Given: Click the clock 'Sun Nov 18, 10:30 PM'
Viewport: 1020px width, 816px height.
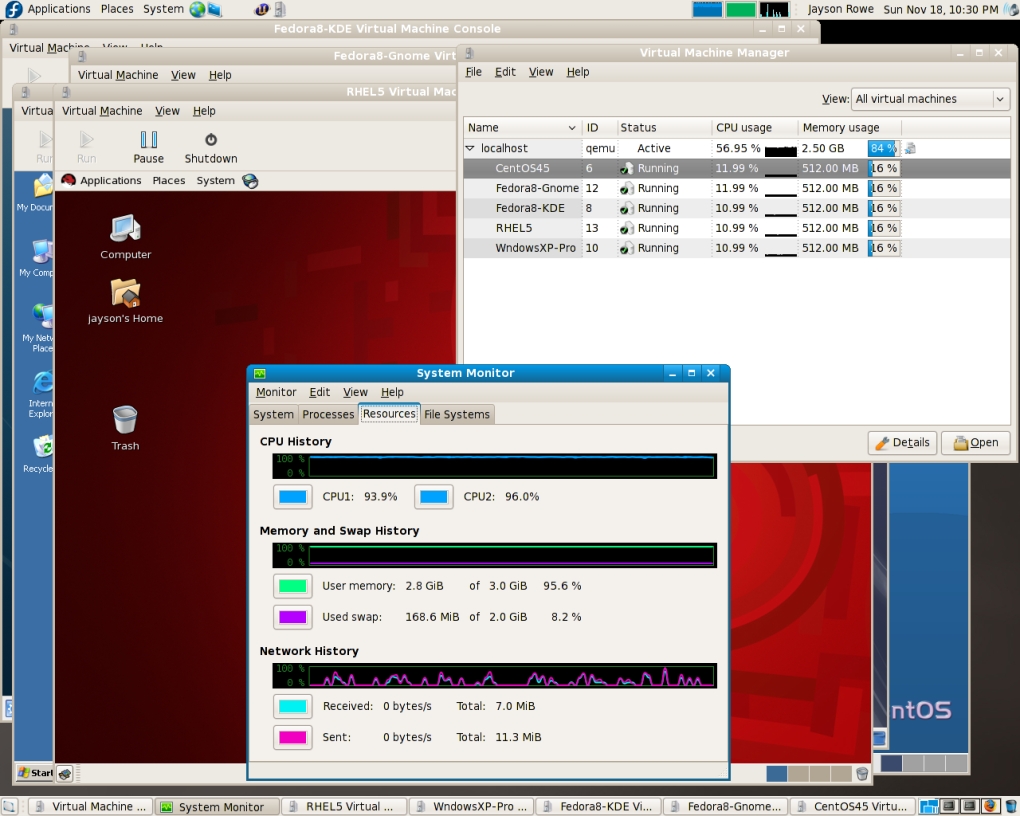Looking at the screenshot, I should click(x=940, y=10).
